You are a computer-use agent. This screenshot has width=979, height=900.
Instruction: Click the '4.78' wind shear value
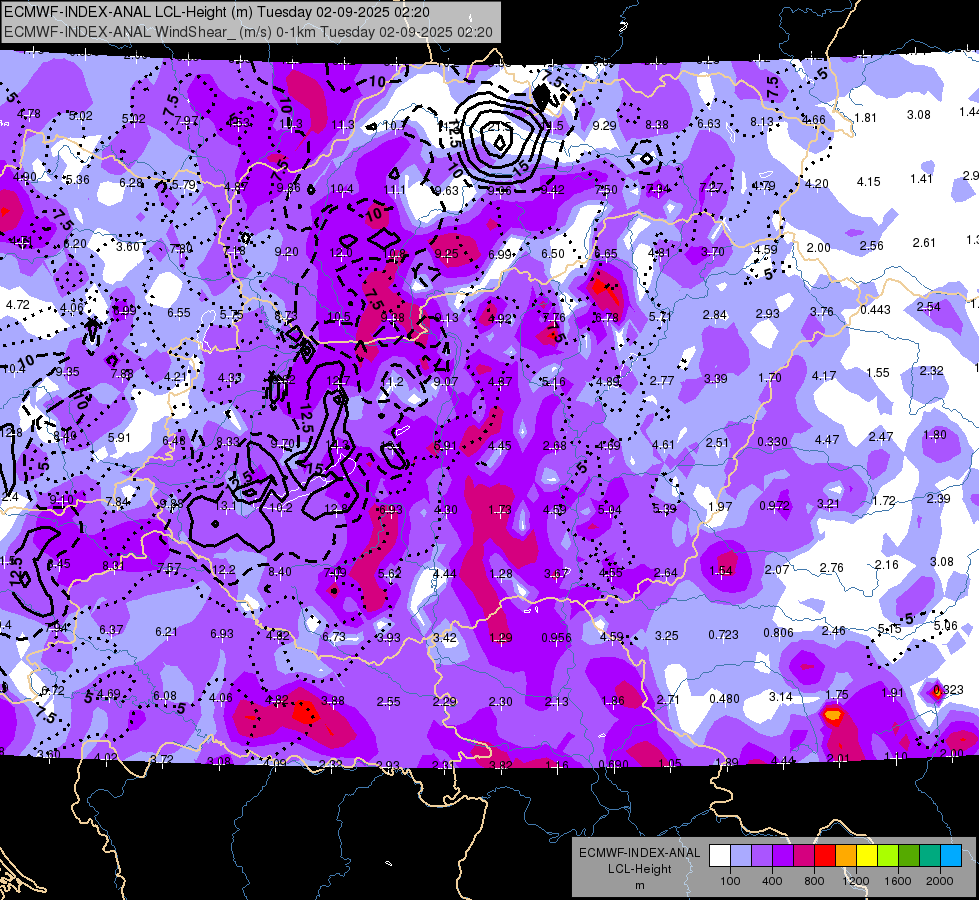tap(29, 114)
